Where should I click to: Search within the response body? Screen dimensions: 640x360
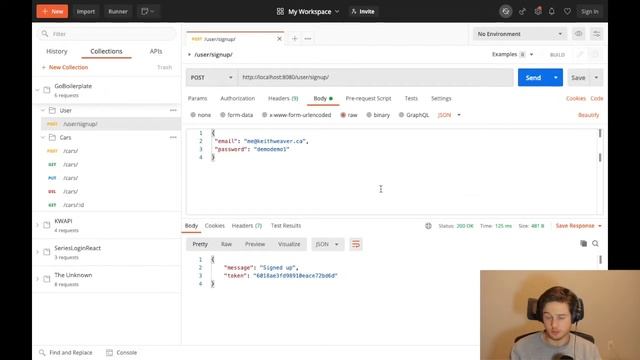(x=596, y=244)
